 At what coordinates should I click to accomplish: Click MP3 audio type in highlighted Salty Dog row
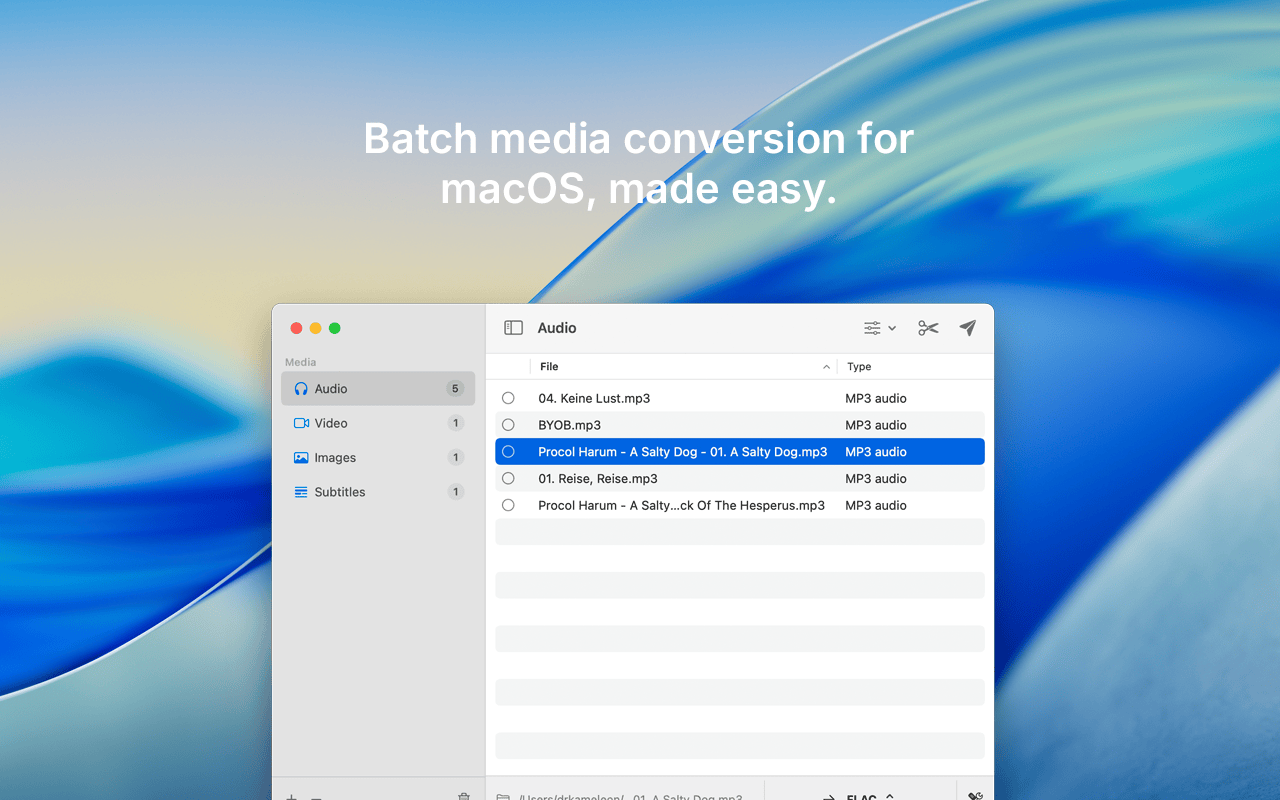(x=876, y=452)
